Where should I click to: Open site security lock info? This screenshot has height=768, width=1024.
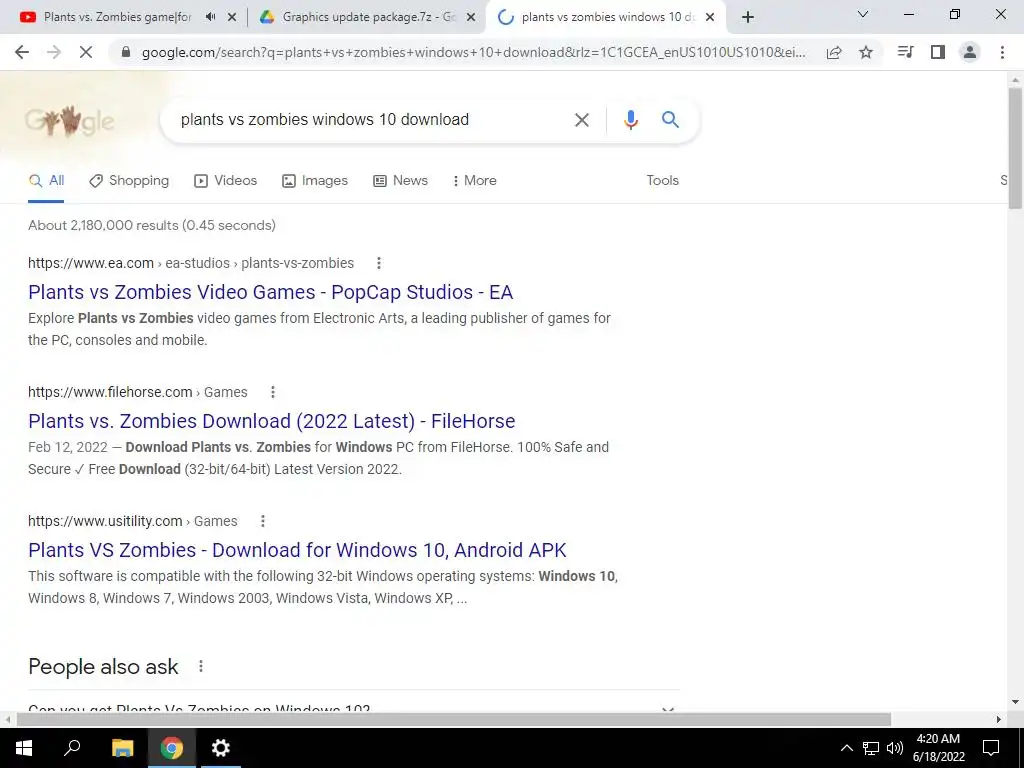[x=126, y=53]
